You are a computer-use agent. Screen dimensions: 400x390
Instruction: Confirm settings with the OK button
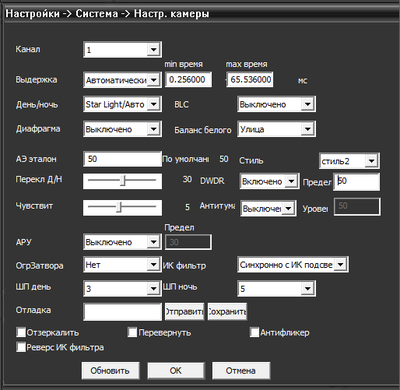click(176, 371)
